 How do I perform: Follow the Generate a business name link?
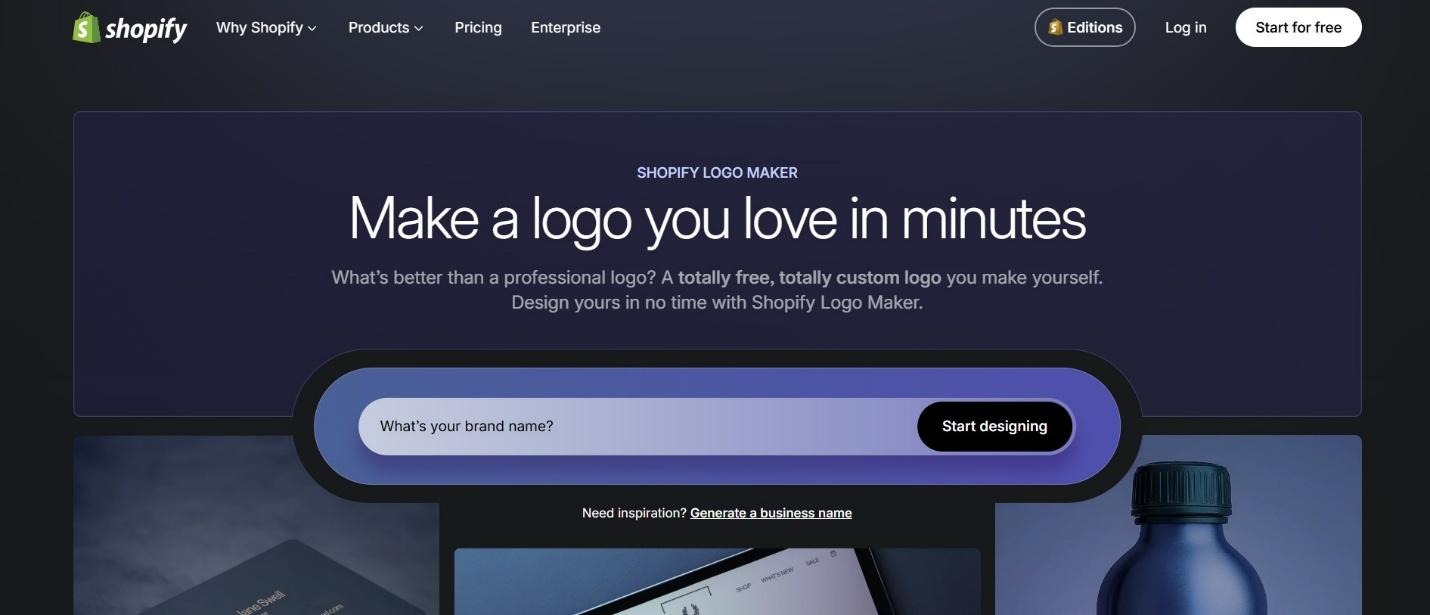point(771,513)
